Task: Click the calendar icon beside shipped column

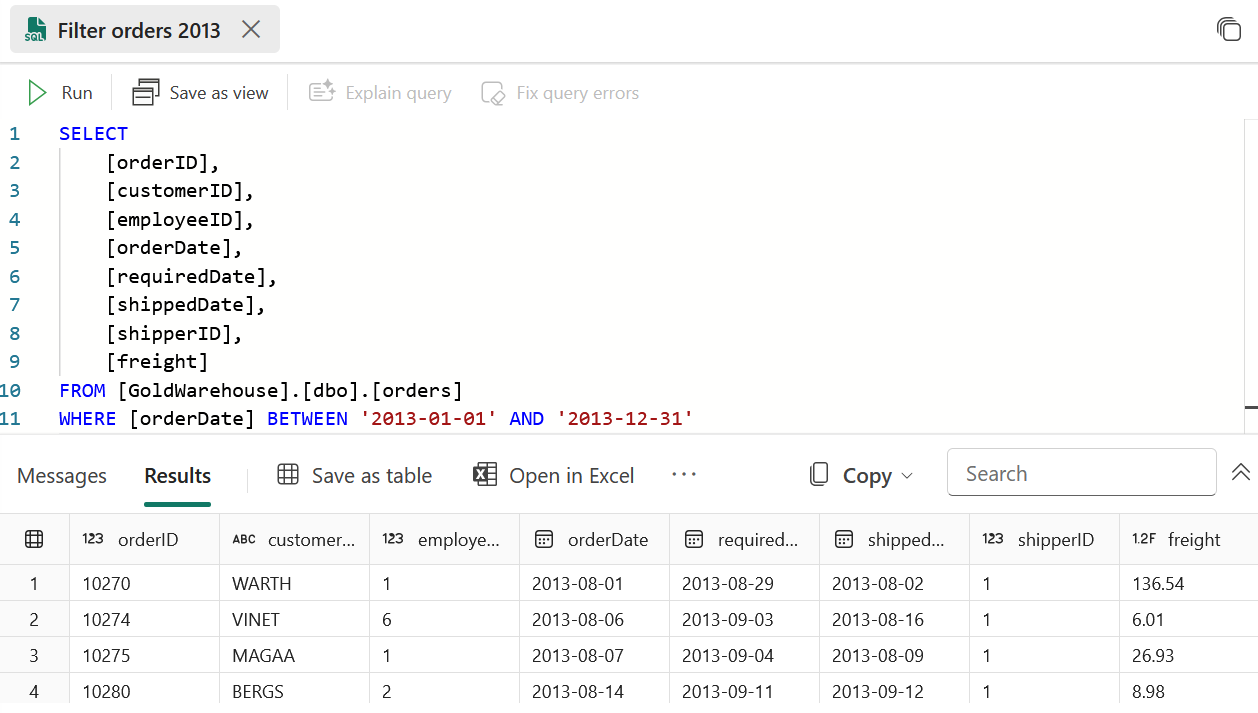Action: point(844,539)
